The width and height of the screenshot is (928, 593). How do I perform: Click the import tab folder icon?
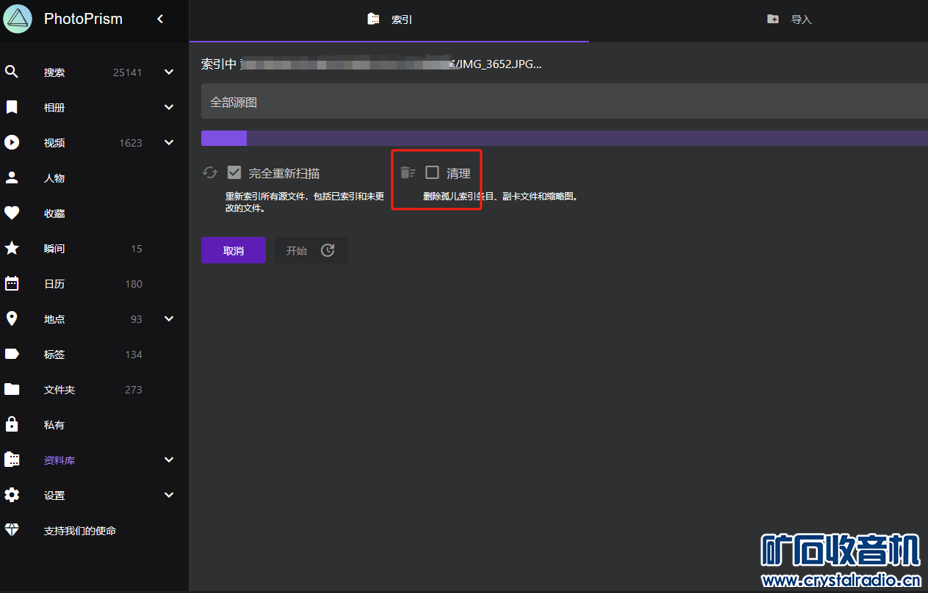(772, 19)
